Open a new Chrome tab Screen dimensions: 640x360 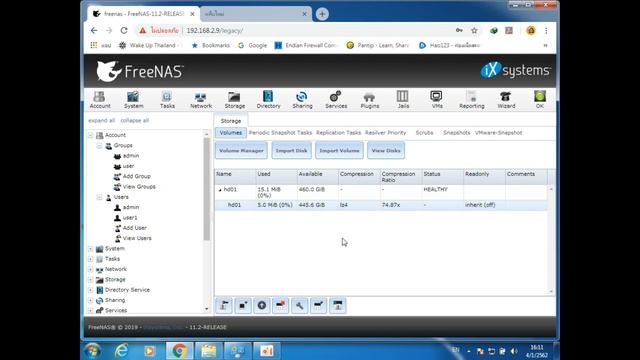[x=322, y=14]
